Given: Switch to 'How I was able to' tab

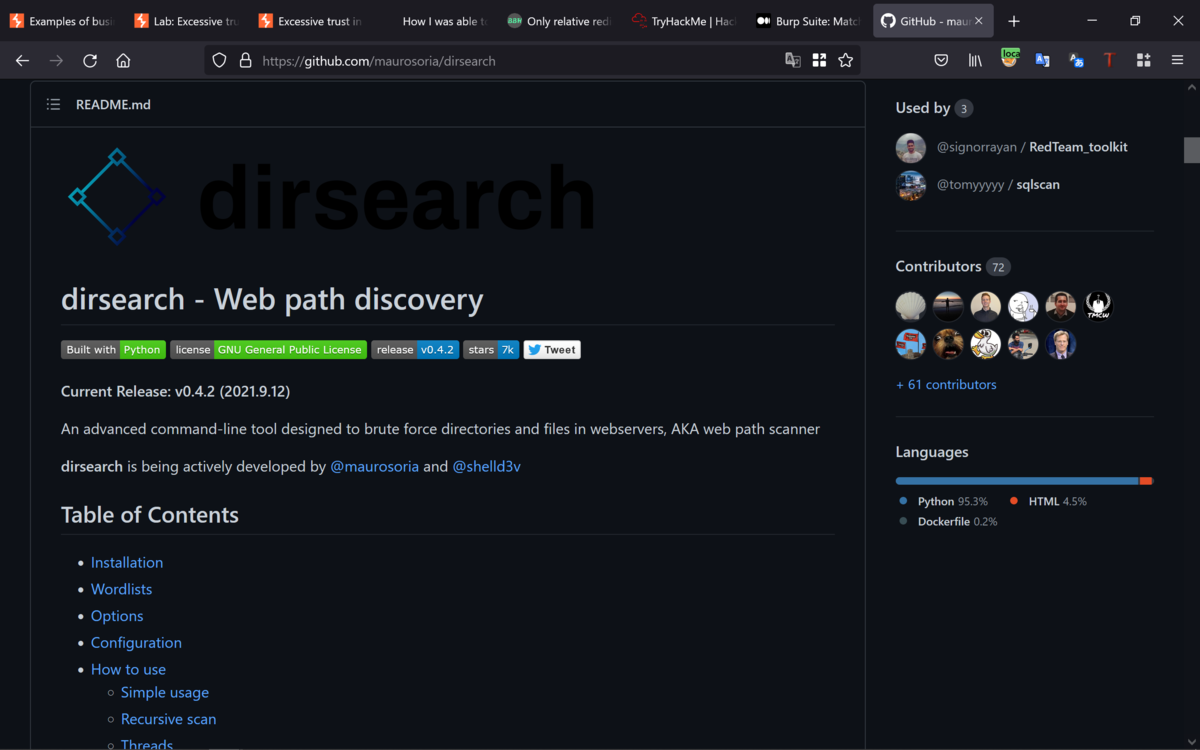Looking at the screenshot, I should 434,21.
